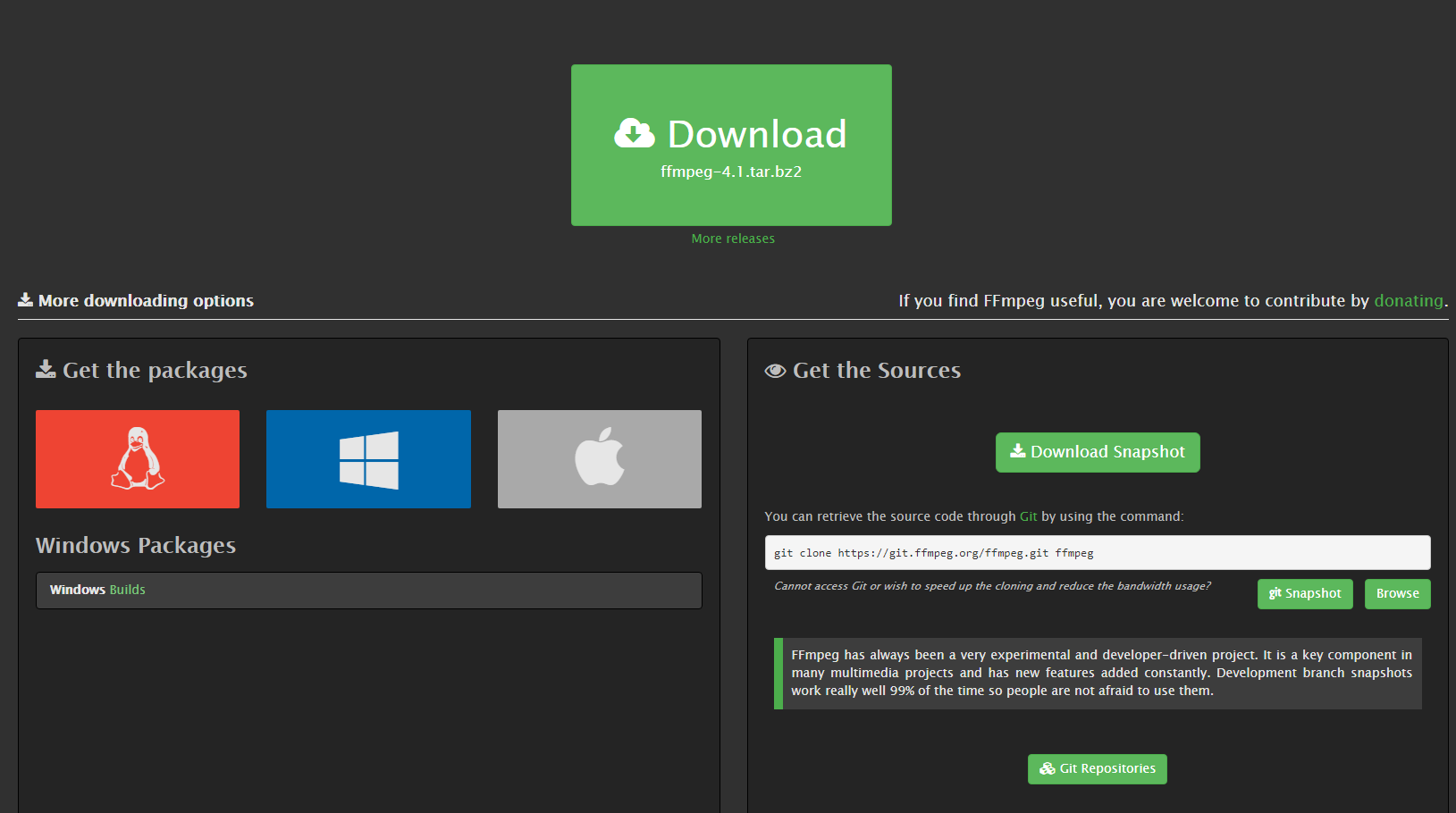Open the More releases link
The height and width of the screenshot is (813, 1456).
click(x=733, y=239)
